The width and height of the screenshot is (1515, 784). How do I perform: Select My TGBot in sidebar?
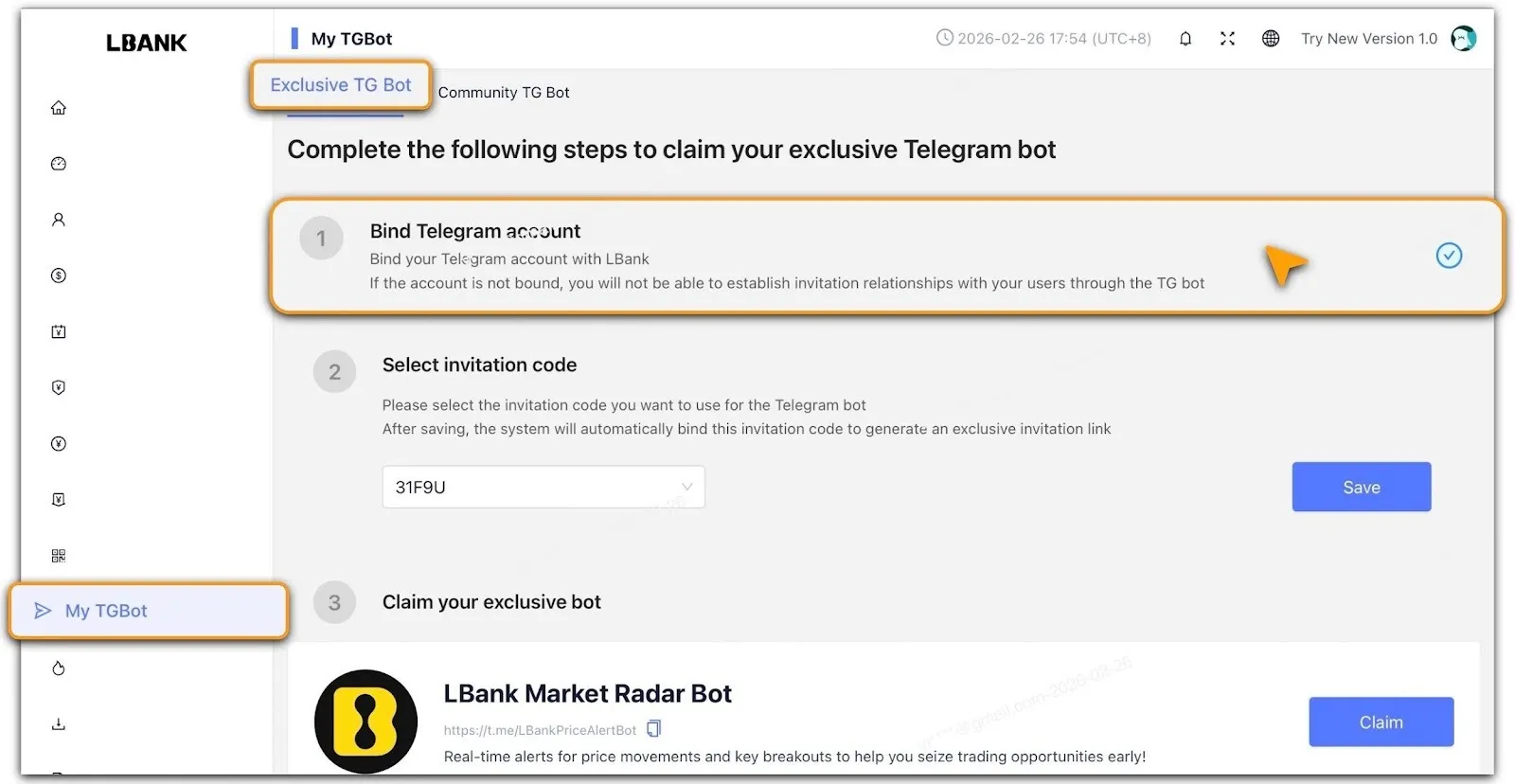pyautogui.click(x=106, y=611)
